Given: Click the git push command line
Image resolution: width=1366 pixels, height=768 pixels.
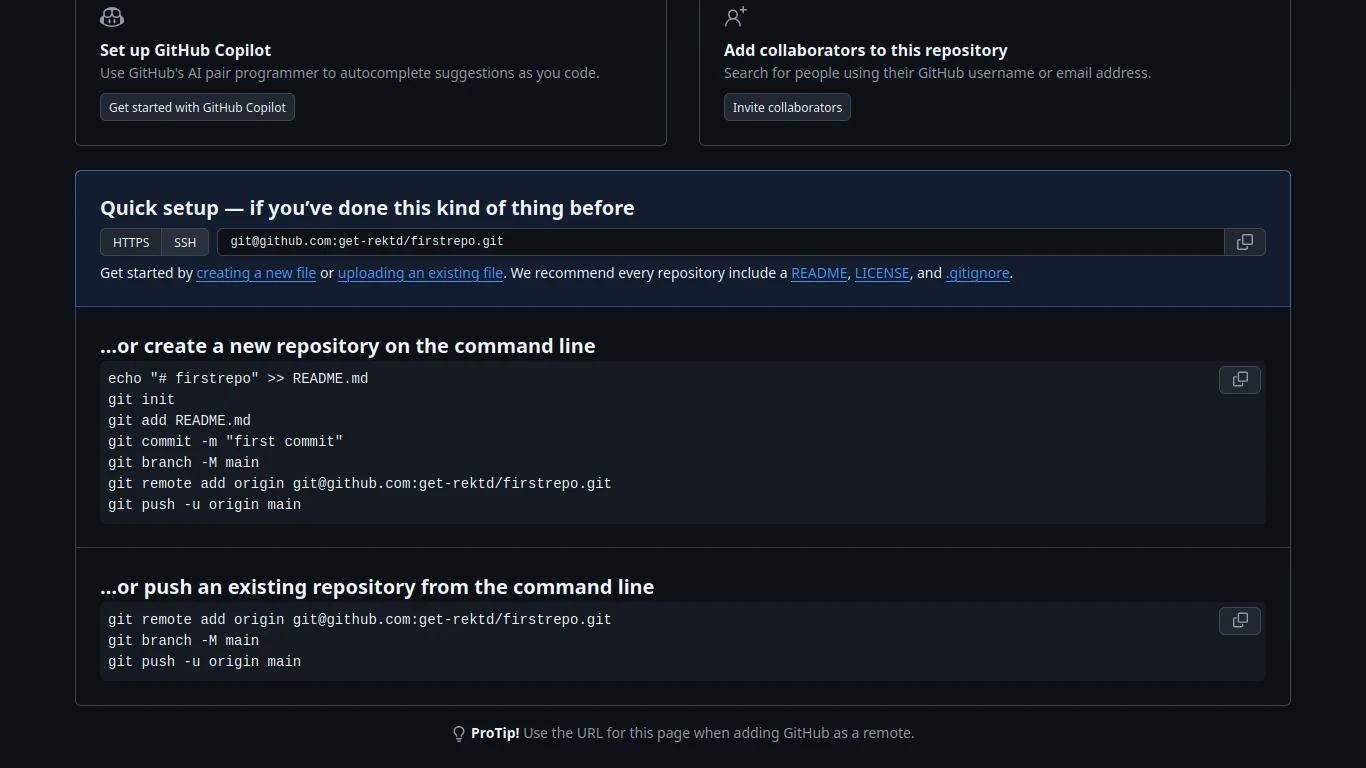Looking at the screenshot, I should 204,504.
